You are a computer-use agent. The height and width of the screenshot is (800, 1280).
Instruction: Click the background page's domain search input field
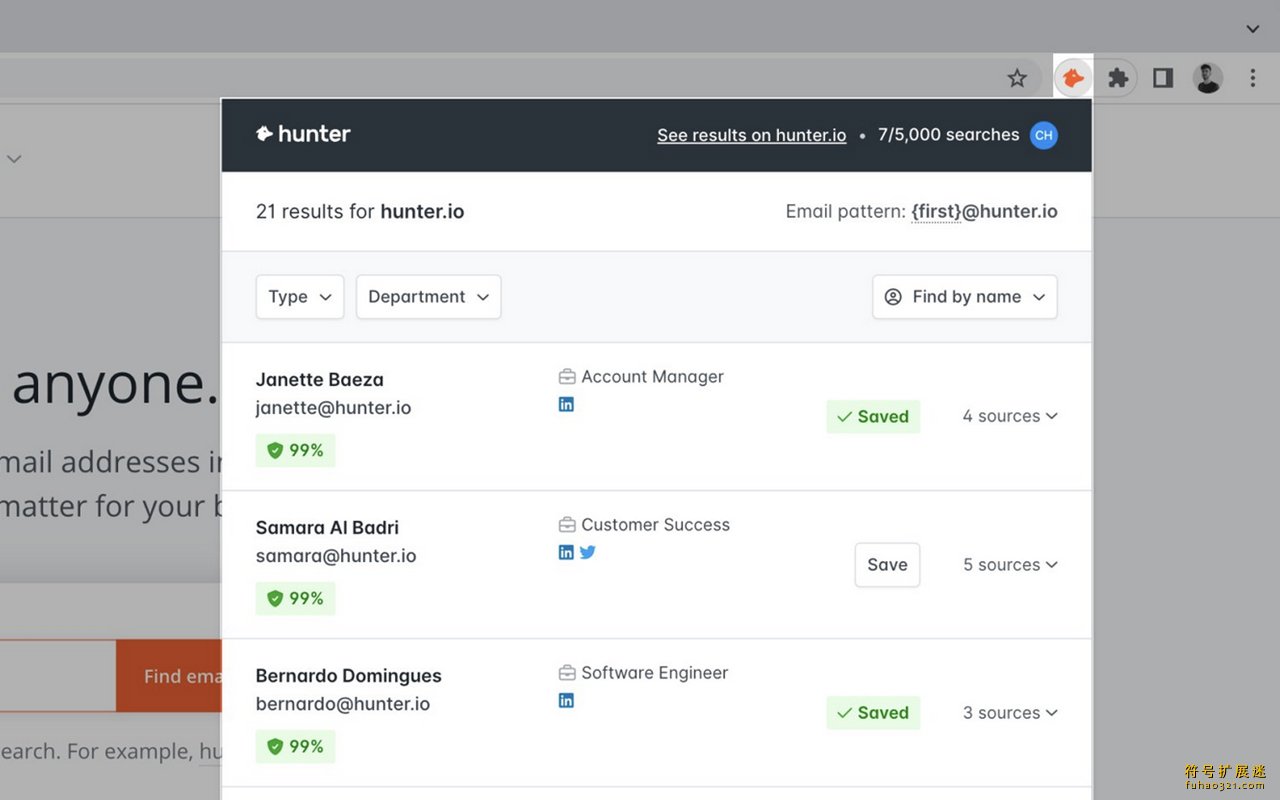click(58, 676)
